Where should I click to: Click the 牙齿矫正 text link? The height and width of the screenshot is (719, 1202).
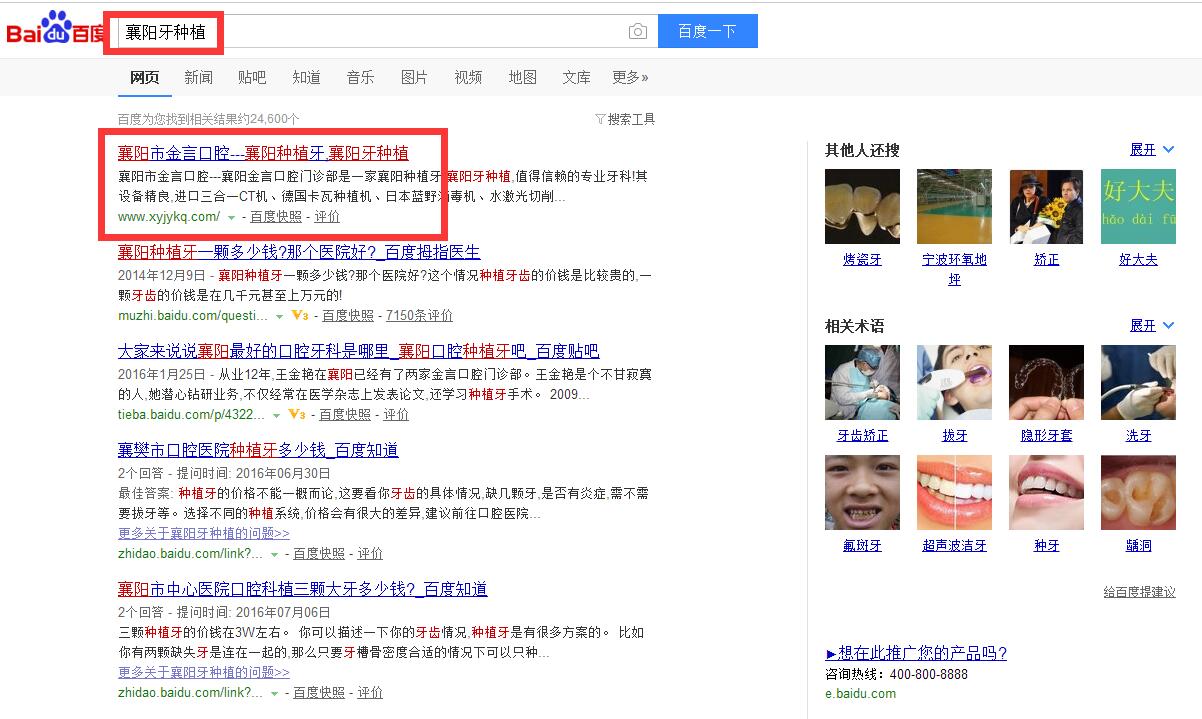(x=862, y=436)
